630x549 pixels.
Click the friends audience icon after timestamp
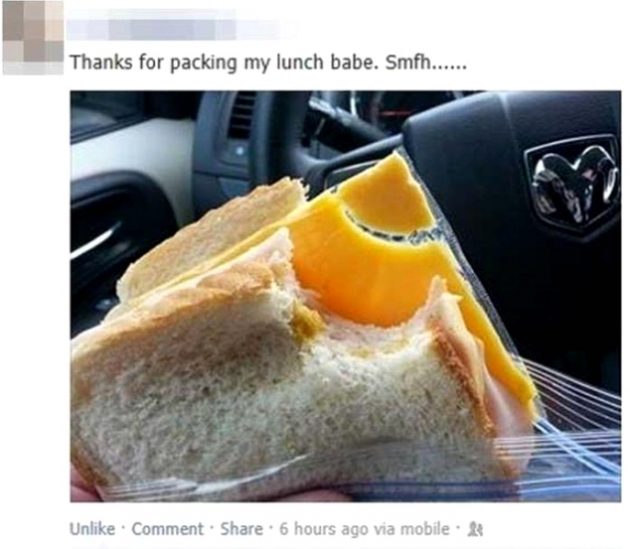475,530
